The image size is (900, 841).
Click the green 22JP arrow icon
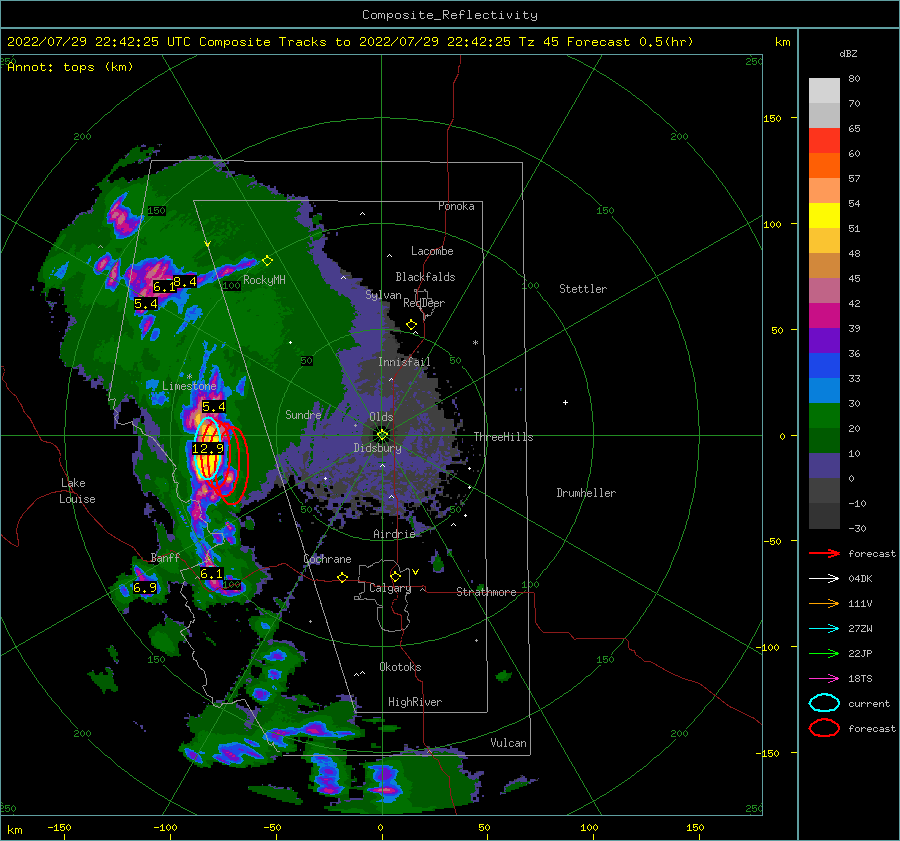pos(824,653)
